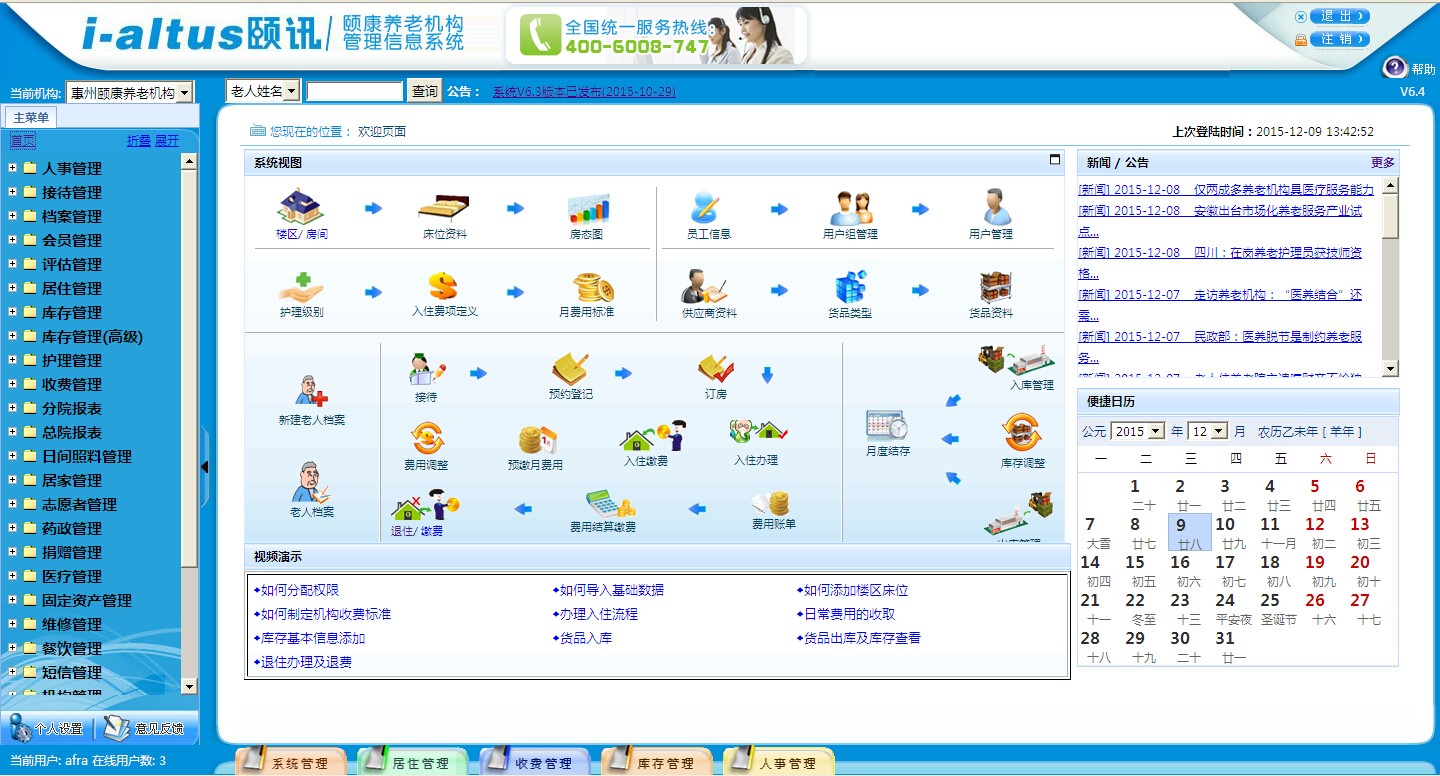Open the 老人姓名 search type dropdown
The height and width of the screenshot is (776, 1440).
291,91
